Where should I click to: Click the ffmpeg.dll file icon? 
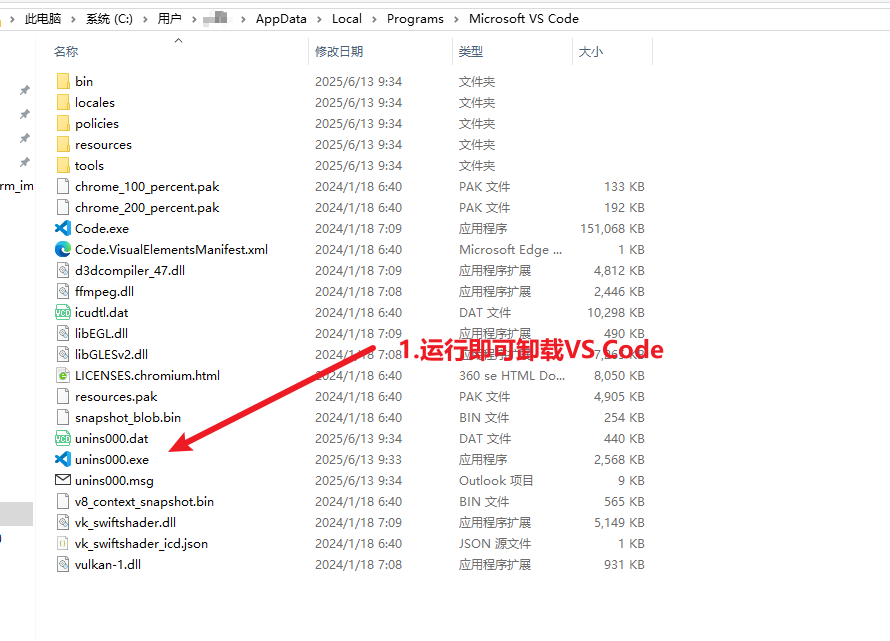[x=63, y=291]
